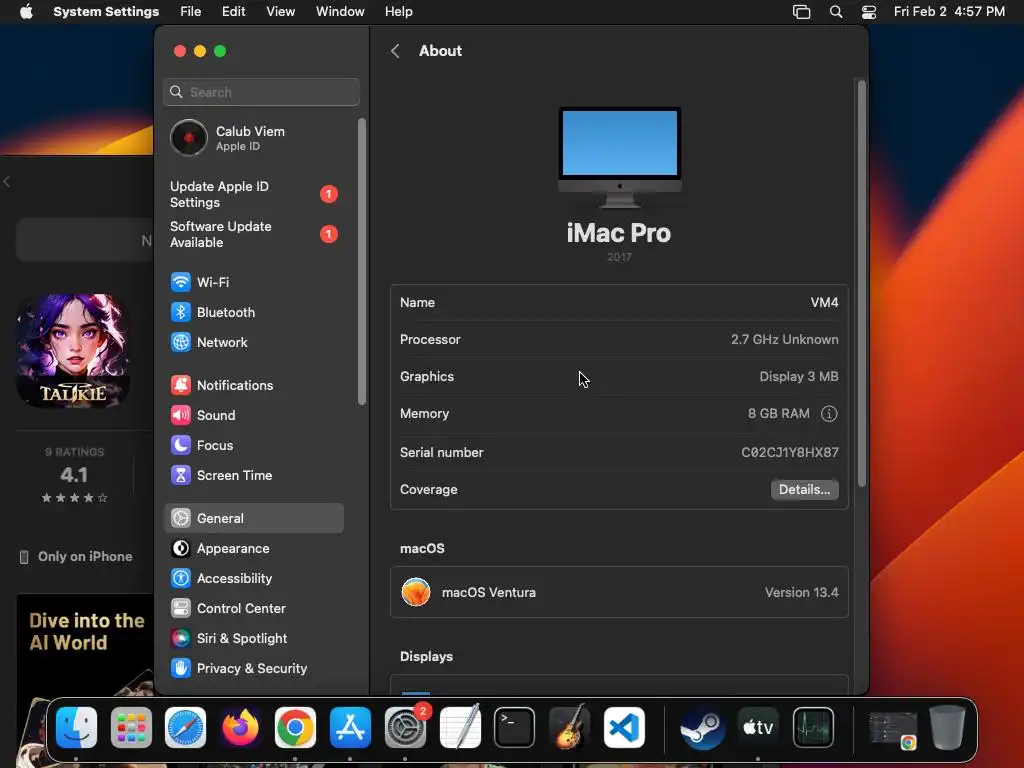Image resolution: width=1024 pixels, height=768 pixels.
Task: Click the Memory info icon
Action: pos(829,414)
